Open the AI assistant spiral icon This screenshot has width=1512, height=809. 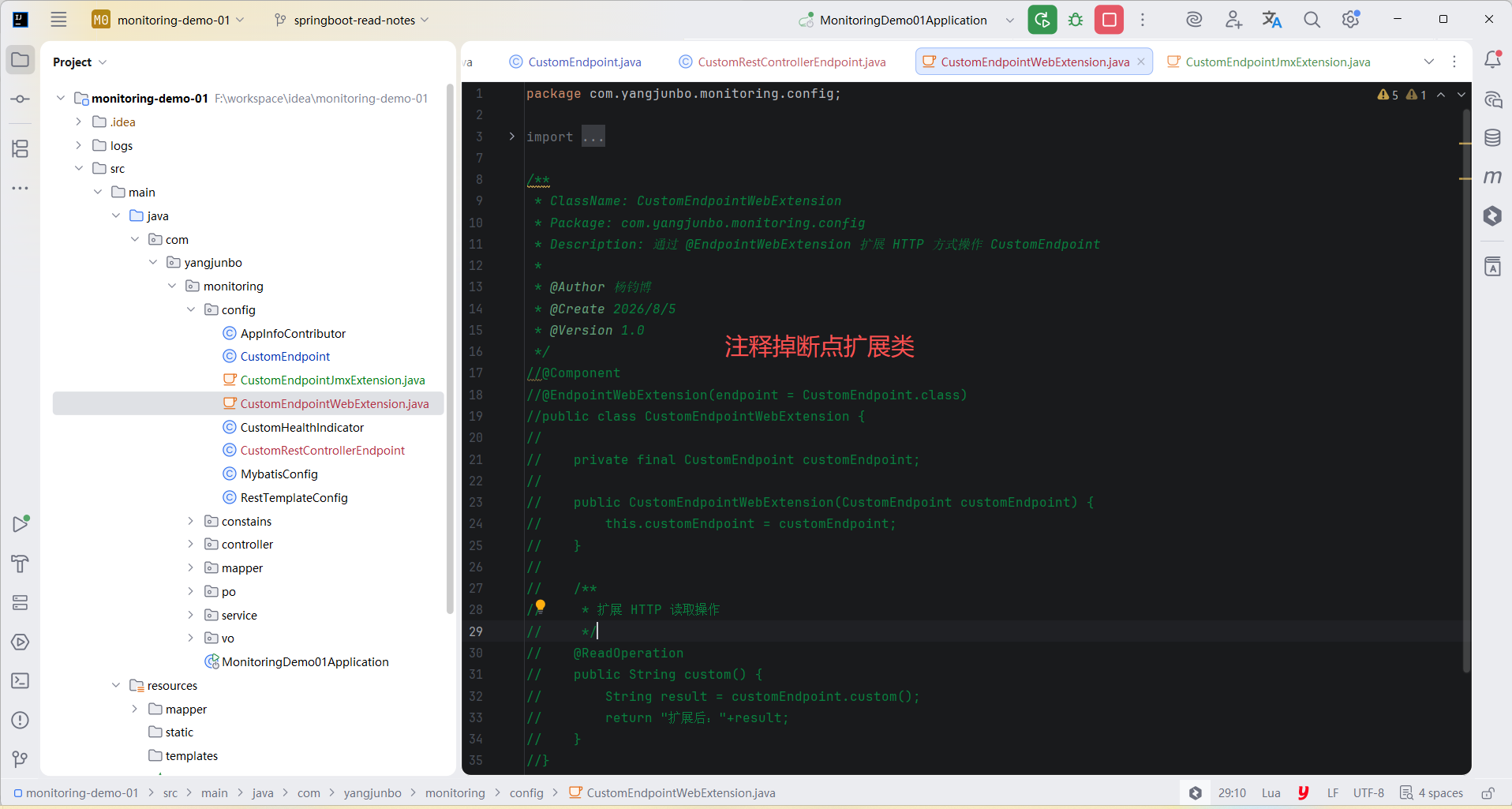point(1194,20)
